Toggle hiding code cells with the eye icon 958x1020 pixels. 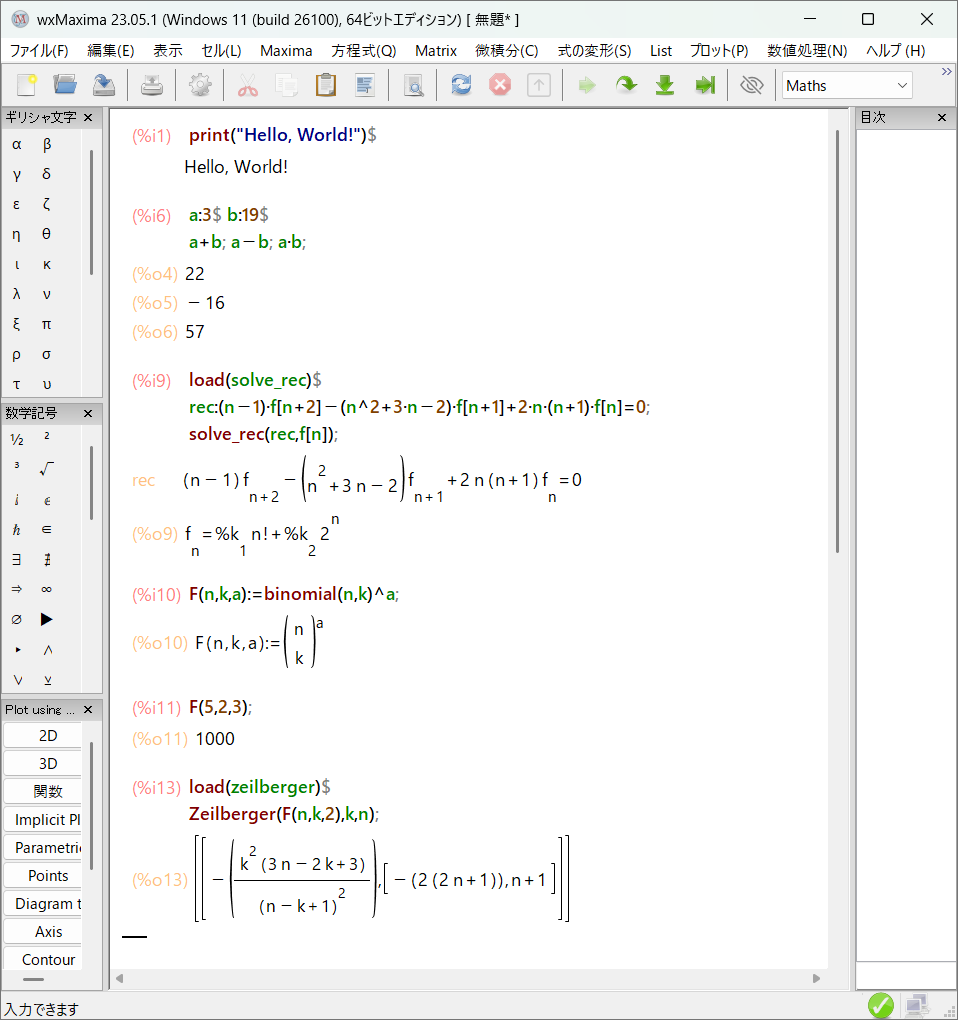point(752,85)
